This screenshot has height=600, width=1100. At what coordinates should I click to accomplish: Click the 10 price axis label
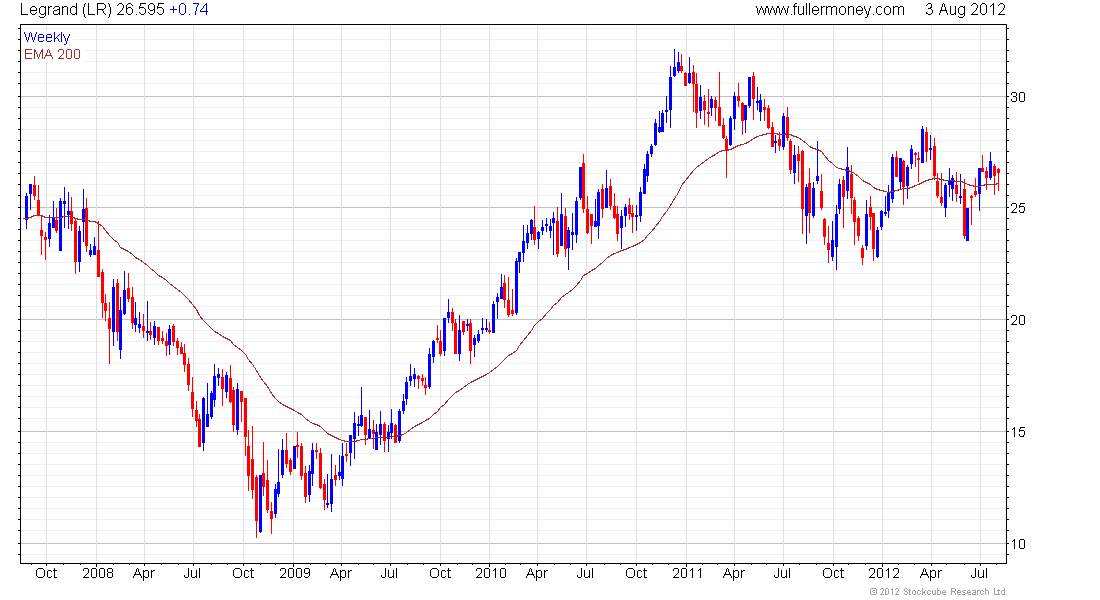pyautogui.click(x=1017, y=544)
